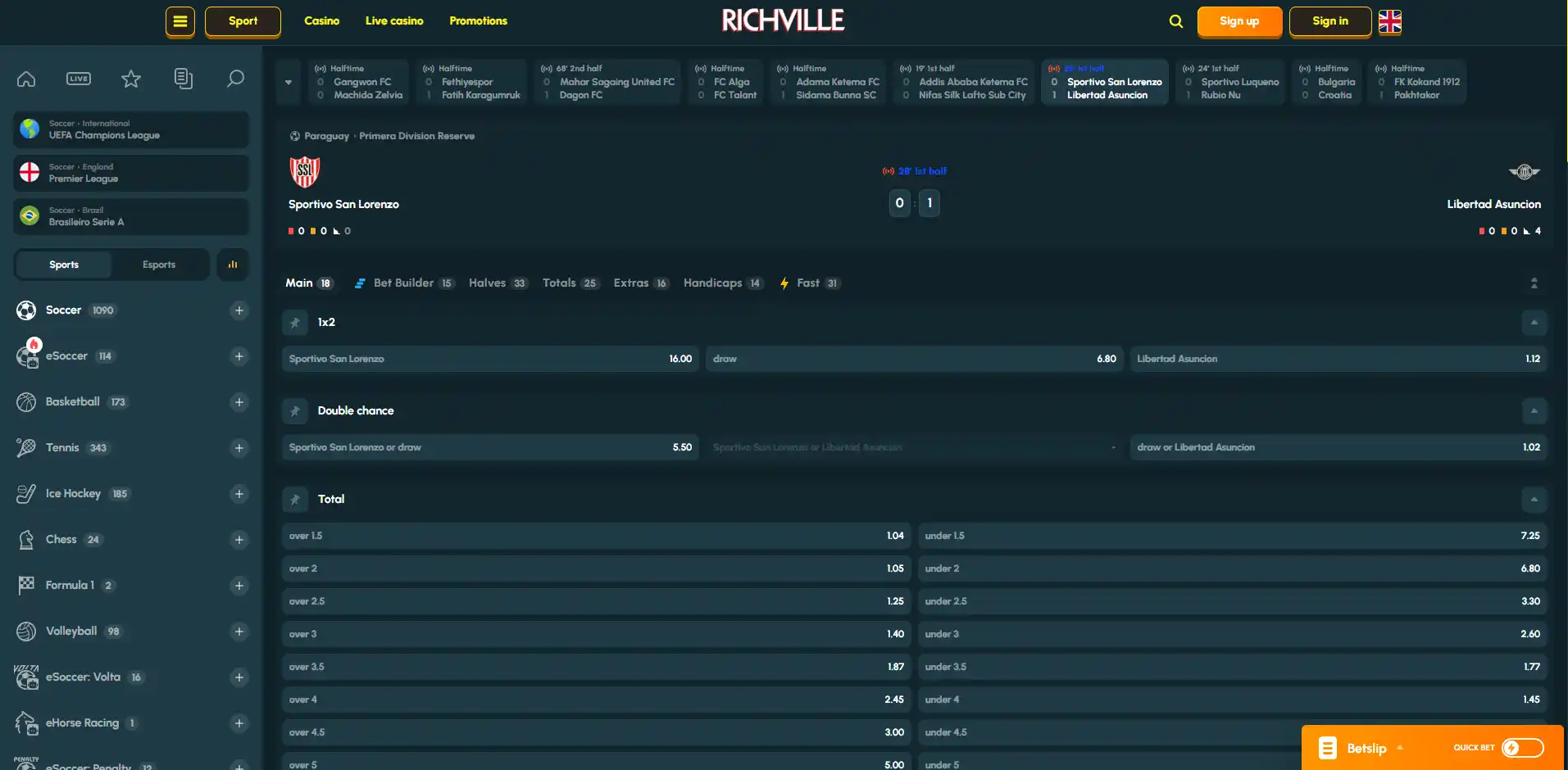Pin the Total market
This screenshot has width=1568, height=770.
click(x=295, y=500)
